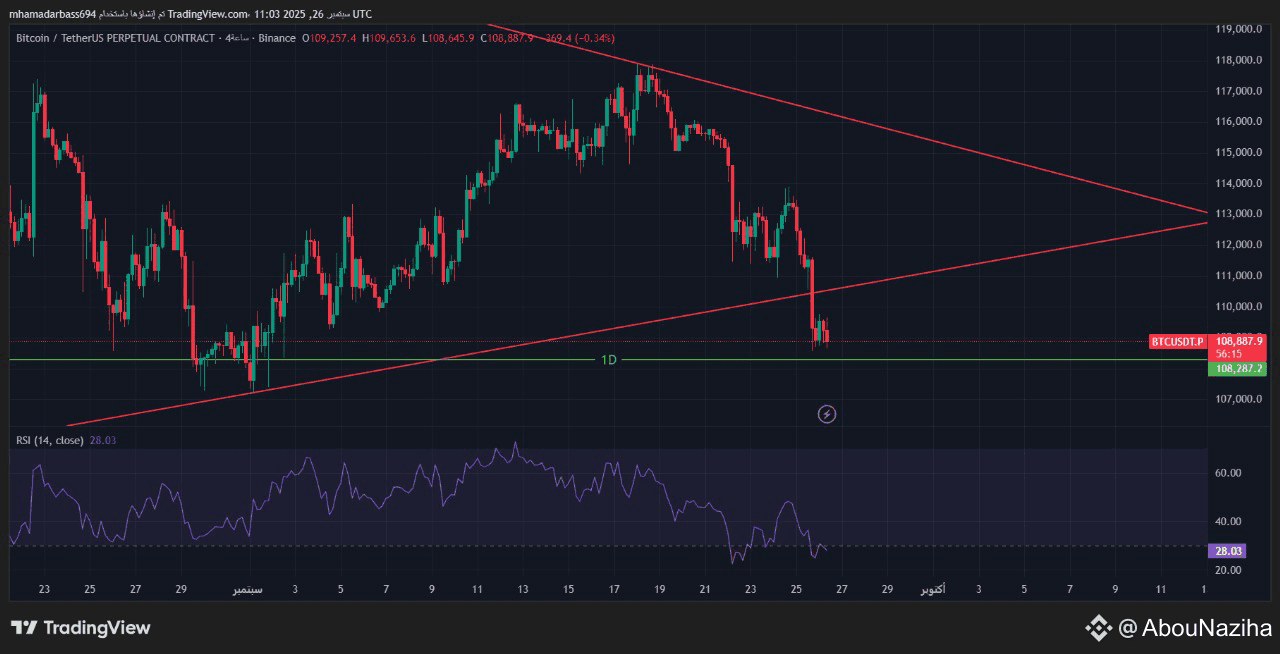Click the 28.03 value beside the RSI title
Viewport: 1280px width, 654px height.
click(x=103, y=440)
